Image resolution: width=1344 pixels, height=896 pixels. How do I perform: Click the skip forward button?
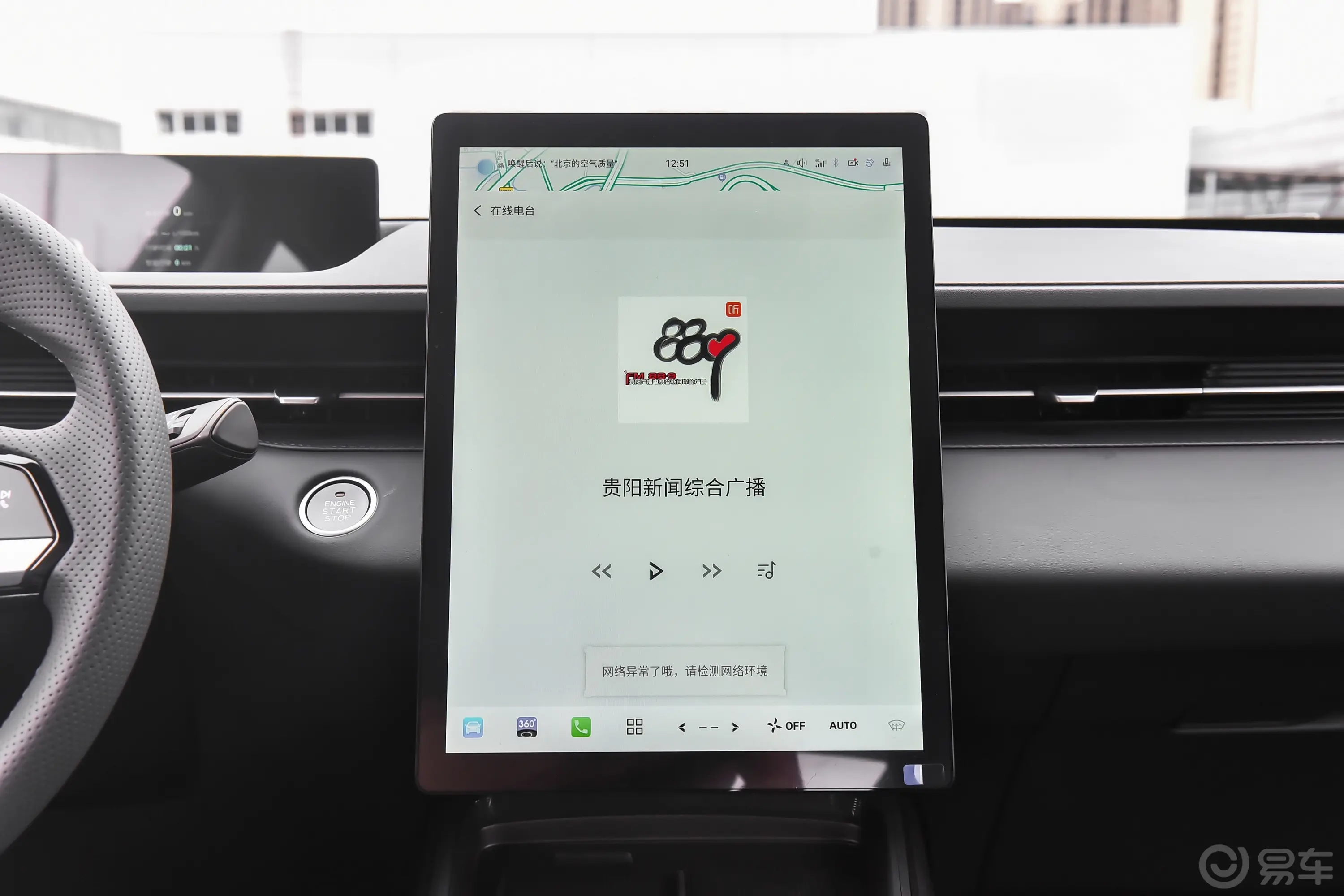(711, 572)
